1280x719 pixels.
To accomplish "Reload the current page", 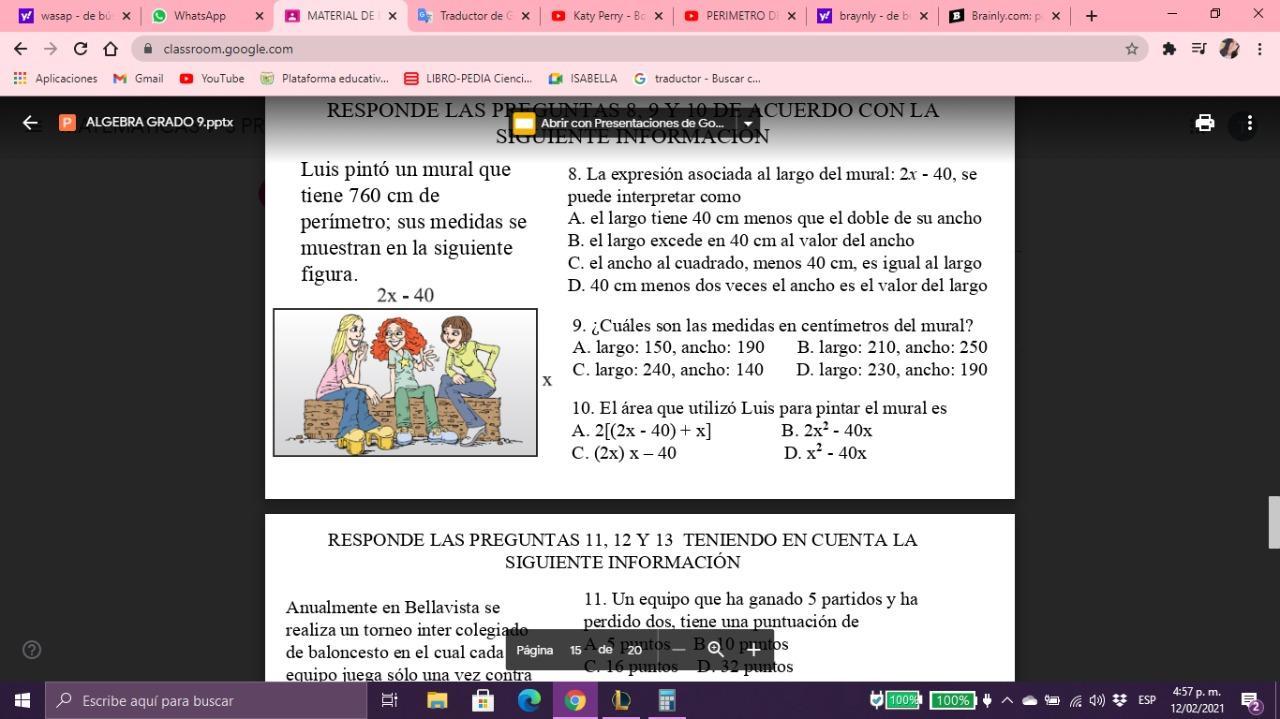I will (81, 48).
